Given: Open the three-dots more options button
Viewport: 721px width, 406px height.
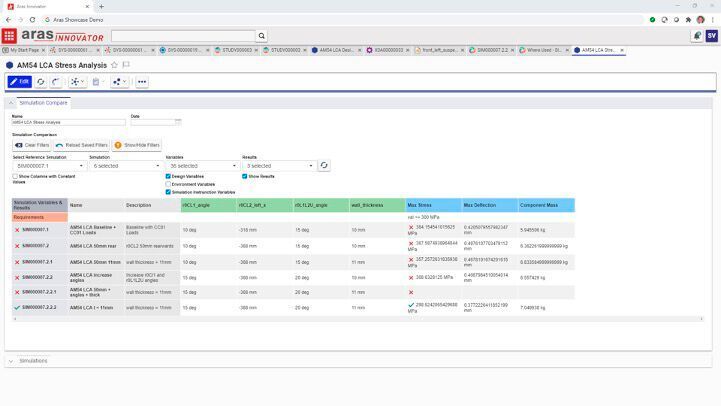Looking at the screenshot, I should 142,82.
